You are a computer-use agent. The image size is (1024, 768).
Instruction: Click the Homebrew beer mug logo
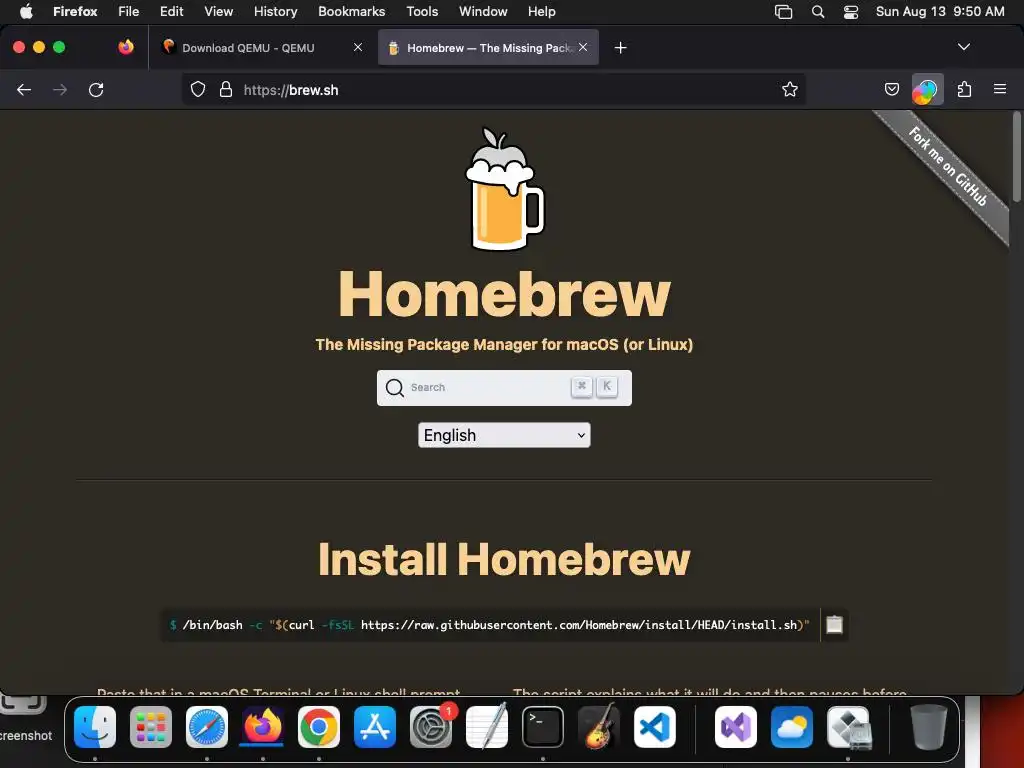[504, 189]
